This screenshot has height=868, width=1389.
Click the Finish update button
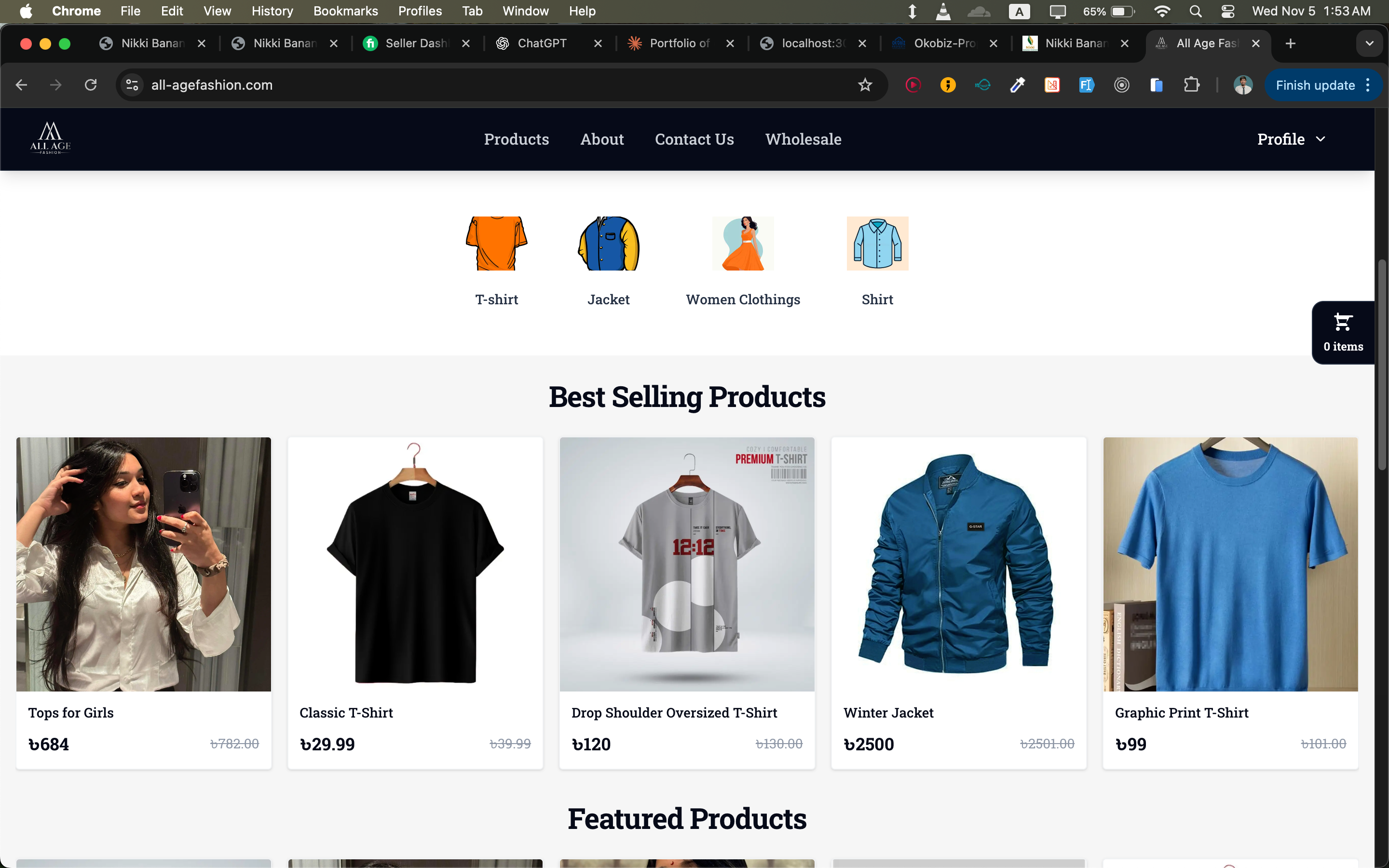click(1314, 84)
